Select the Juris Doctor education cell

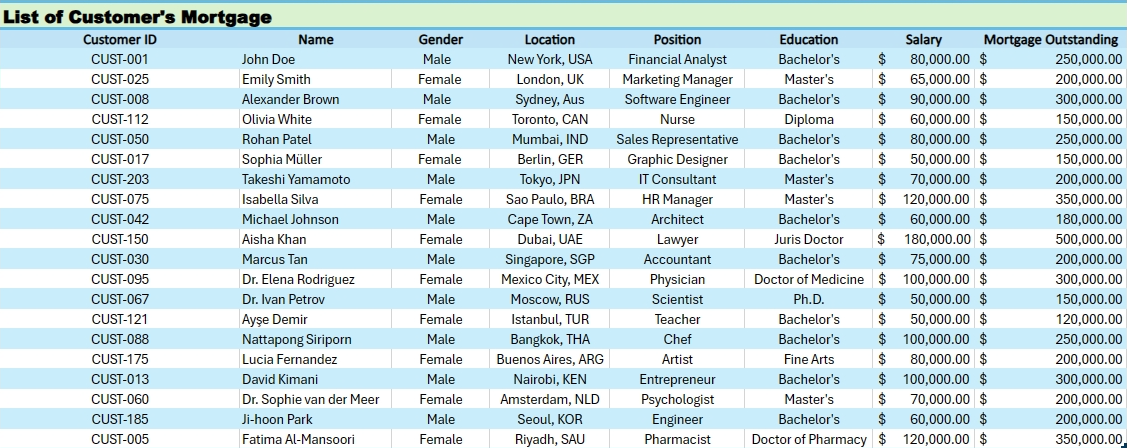click(x=809, y=240)
